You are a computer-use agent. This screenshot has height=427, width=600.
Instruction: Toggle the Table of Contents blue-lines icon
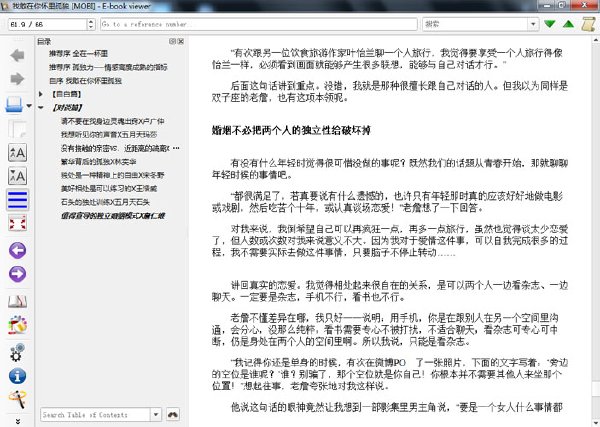tap(17, 200)
